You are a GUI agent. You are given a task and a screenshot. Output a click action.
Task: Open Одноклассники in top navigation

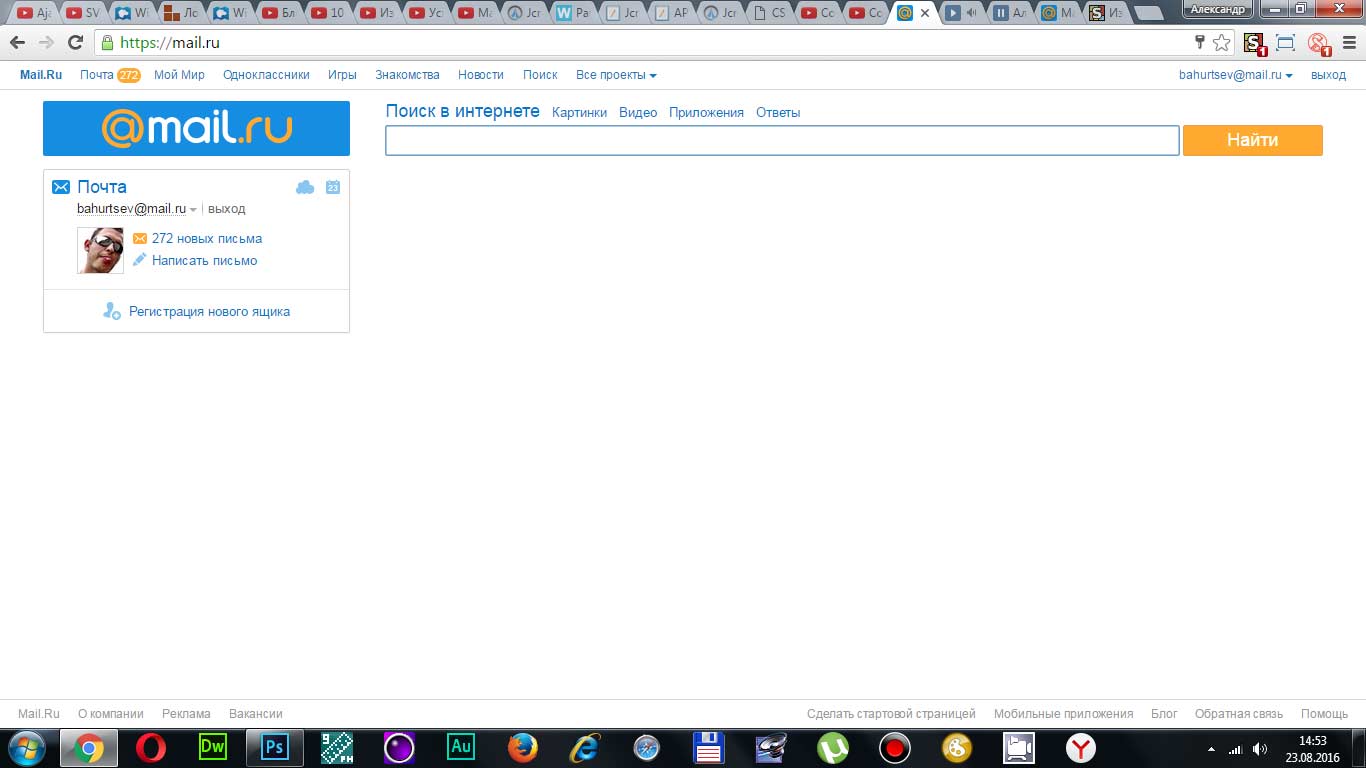(266, 75)
